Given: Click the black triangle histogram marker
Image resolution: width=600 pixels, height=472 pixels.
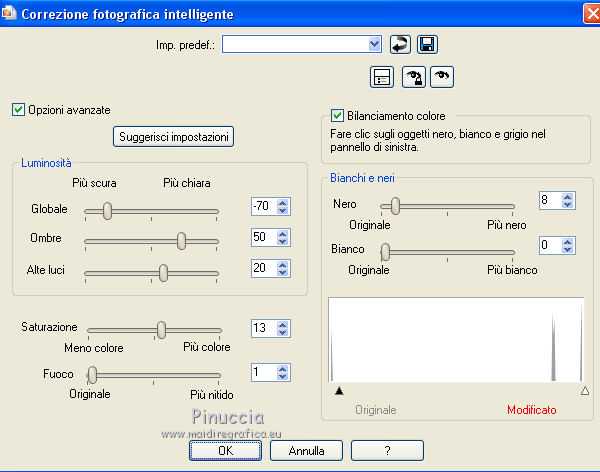Looking at the screenshot, I should point(339,391).
